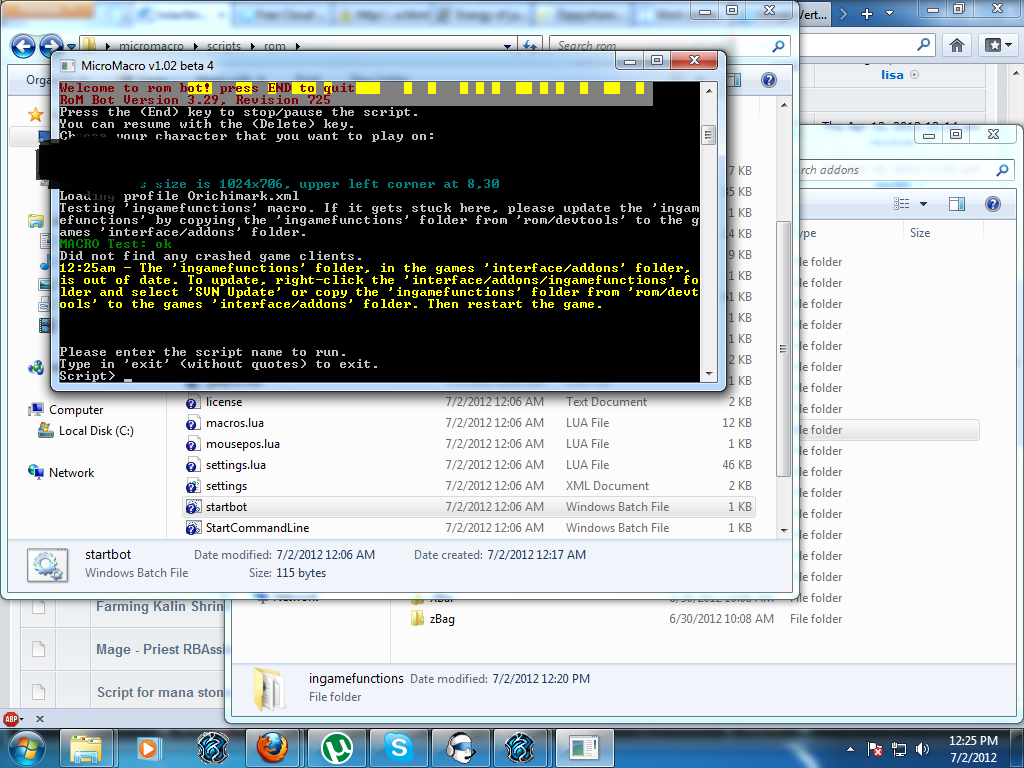This screenshot has height=768, width=1024.
Task: Click the Windows Start orb
Action: [x=24, y=747]
